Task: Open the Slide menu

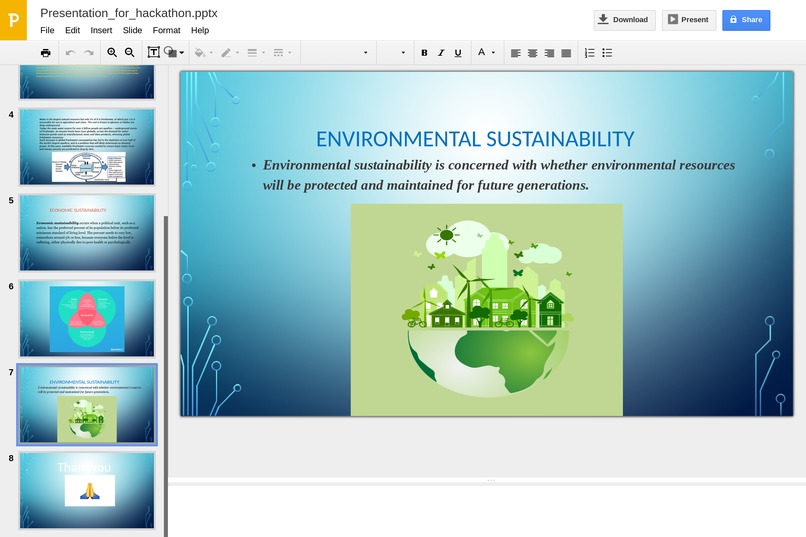Action: click(132, 30)
